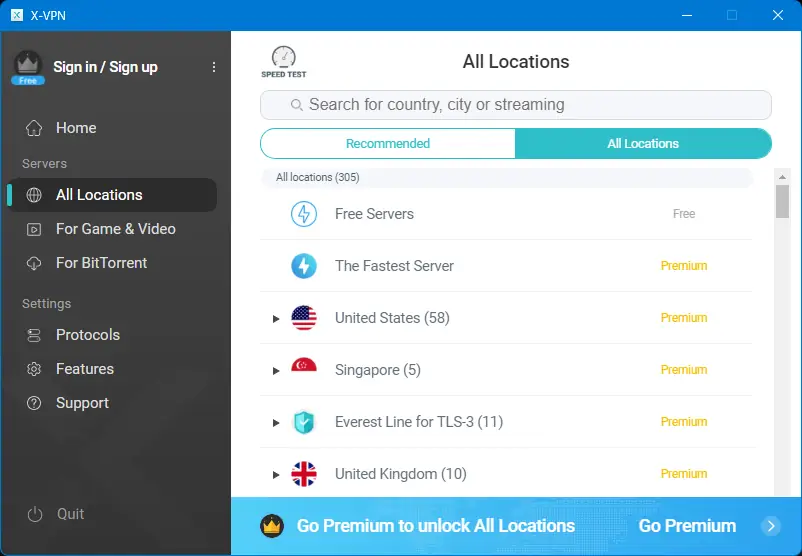Click Sign in / Sign up link

(x=105, y=67)
